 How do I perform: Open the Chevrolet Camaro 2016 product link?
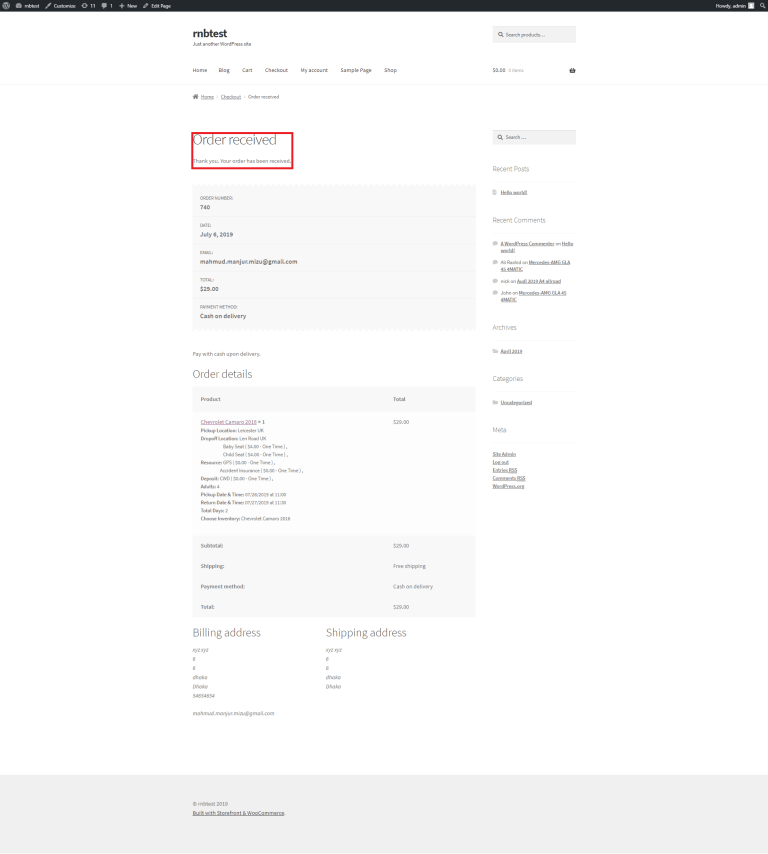pos(228,422)
